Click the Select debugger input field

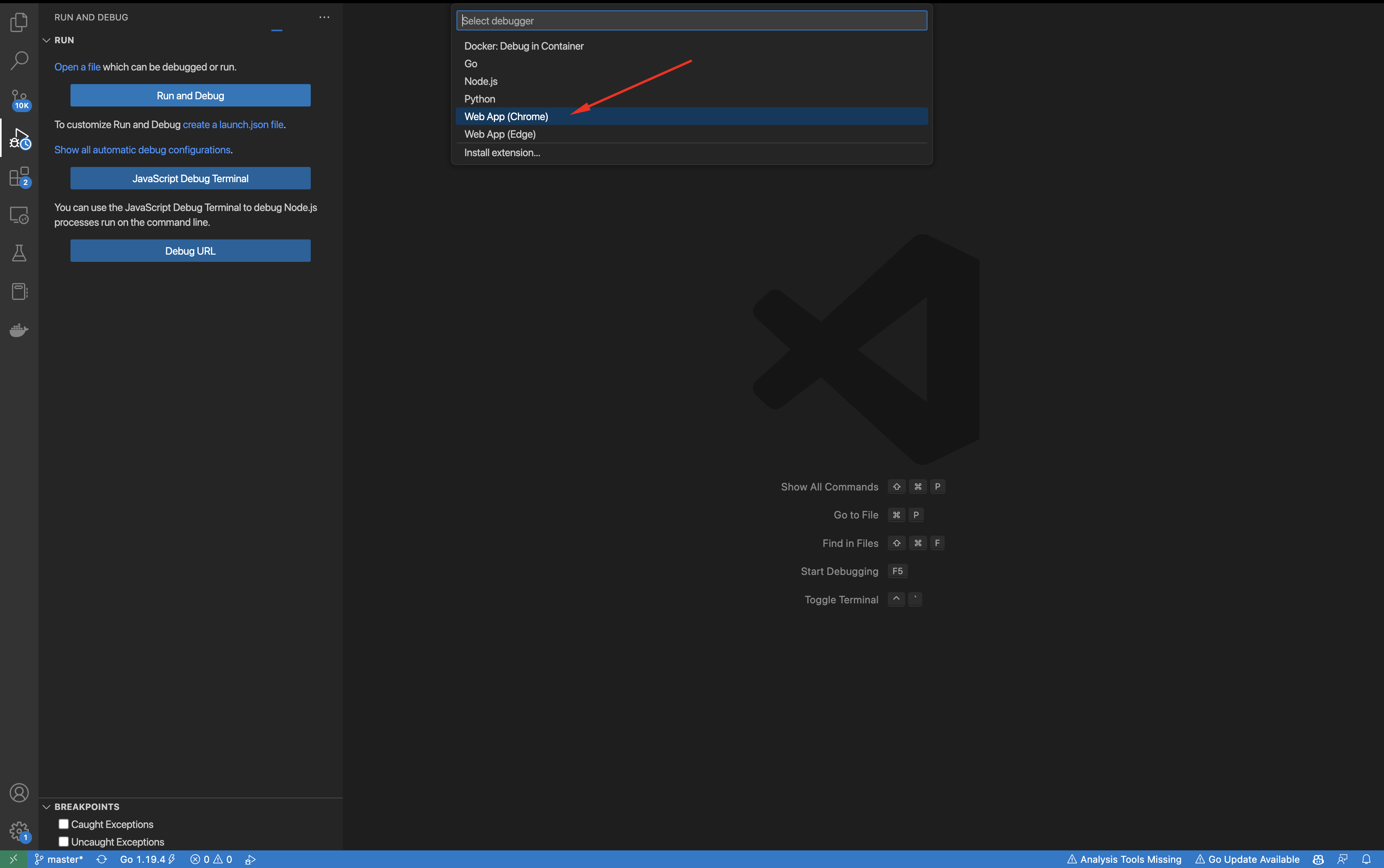(x=691, y=21)
